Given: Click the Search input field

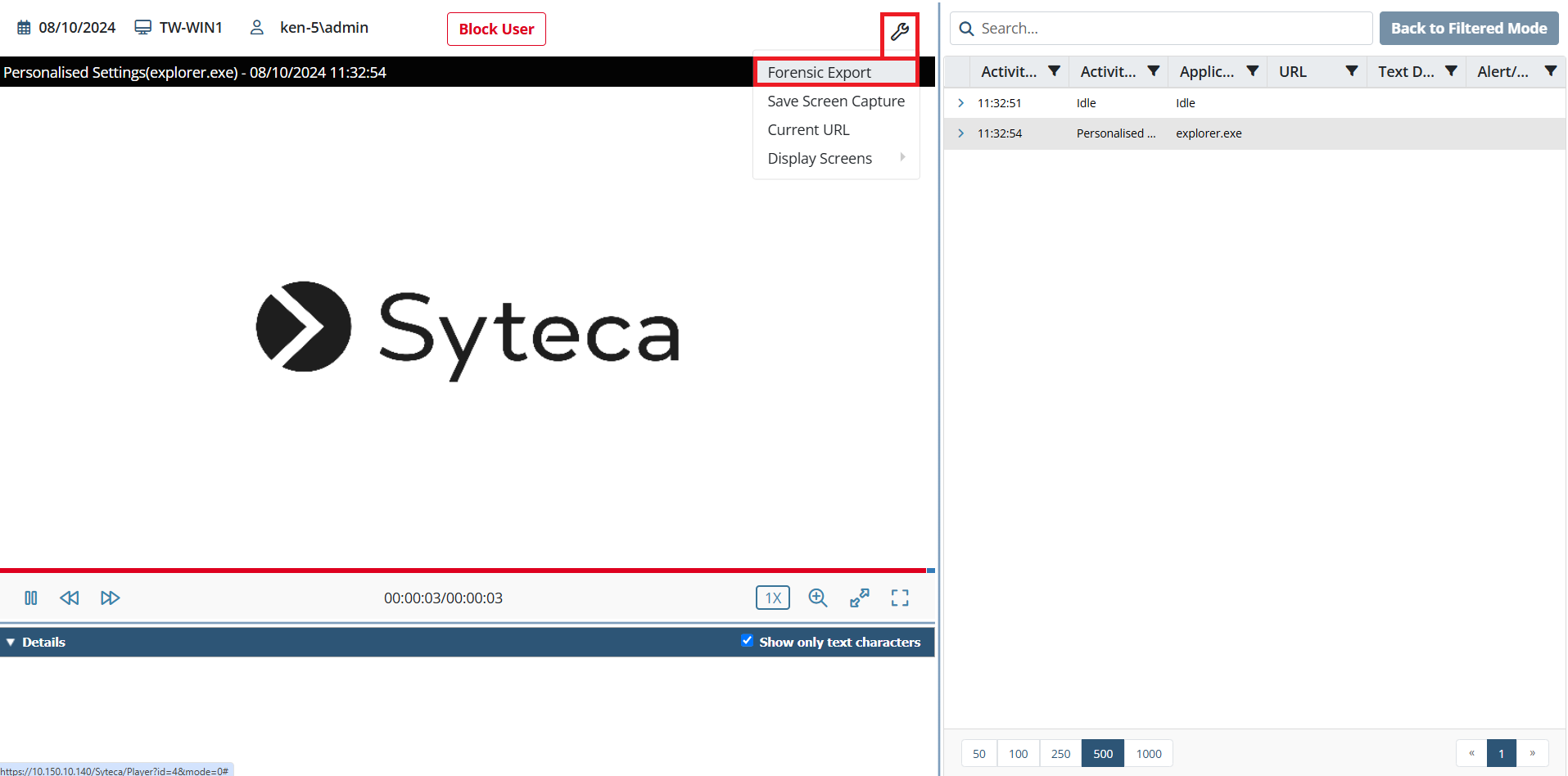Looking at the screenshot, I should click(x=1161, y=29).
